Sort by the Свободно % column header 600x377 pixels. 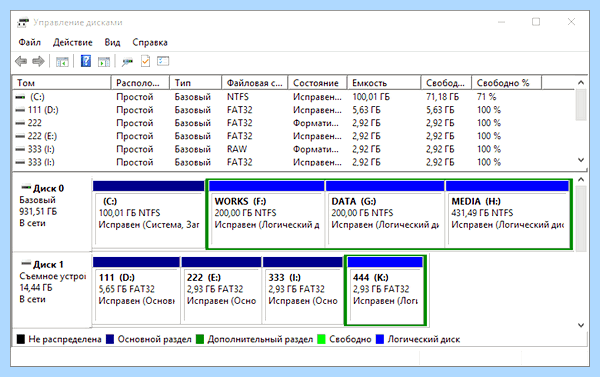507,83
